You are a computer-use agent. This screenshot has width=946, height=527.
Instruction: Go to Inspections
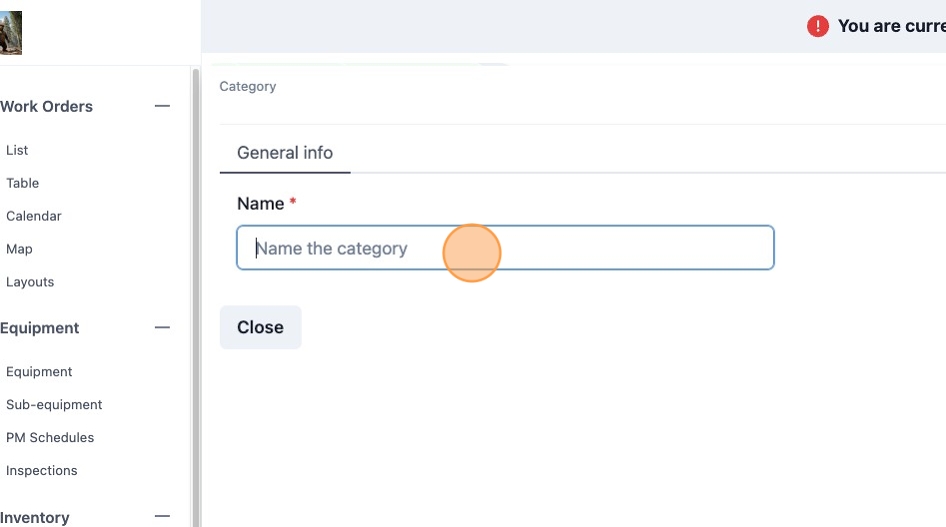[42, 470]
